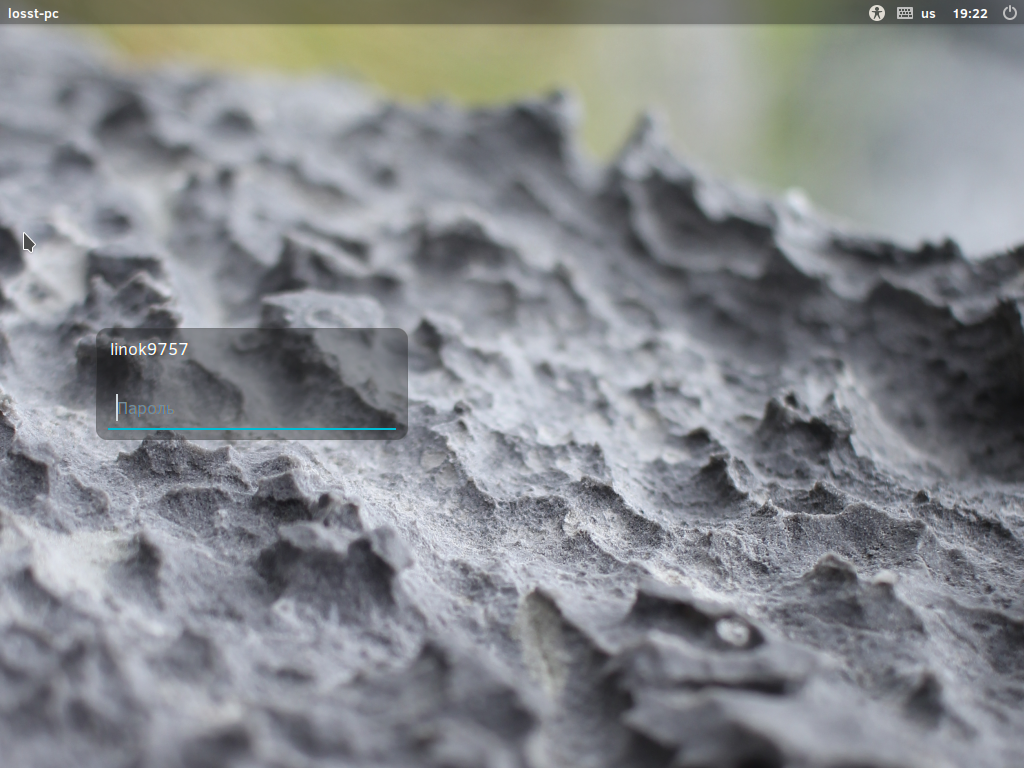1024x768 pixels.
Task: Open the keyboard layout icon
Action: (x=904, y=12)
